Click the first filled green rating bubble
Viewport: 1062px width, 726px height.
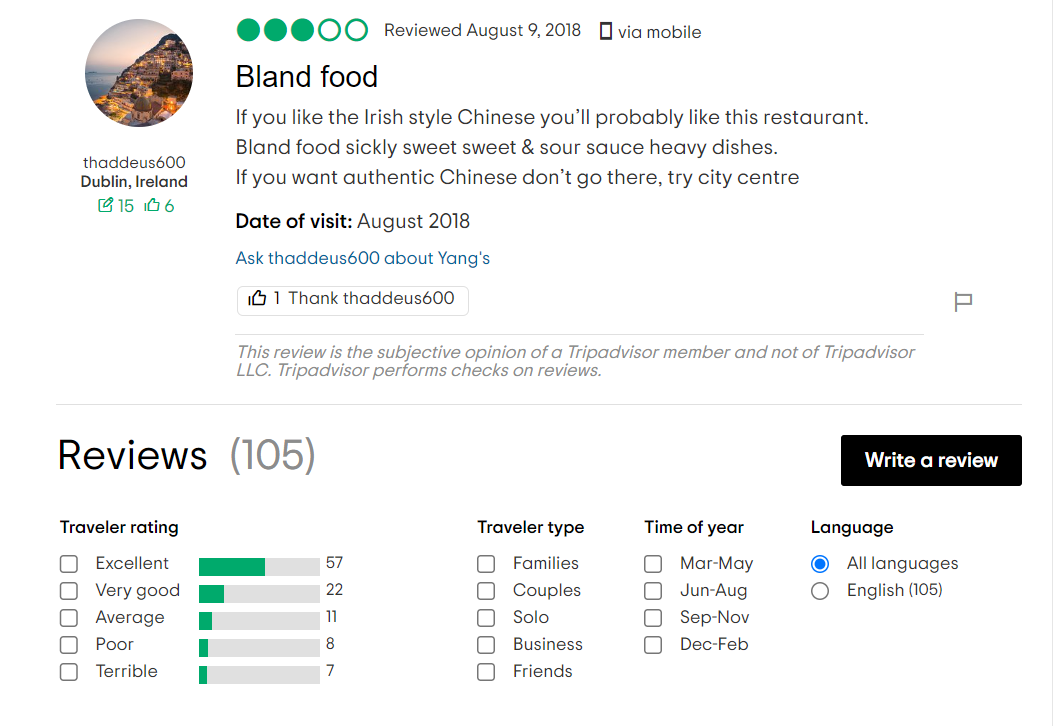click(x=246, y=30)
